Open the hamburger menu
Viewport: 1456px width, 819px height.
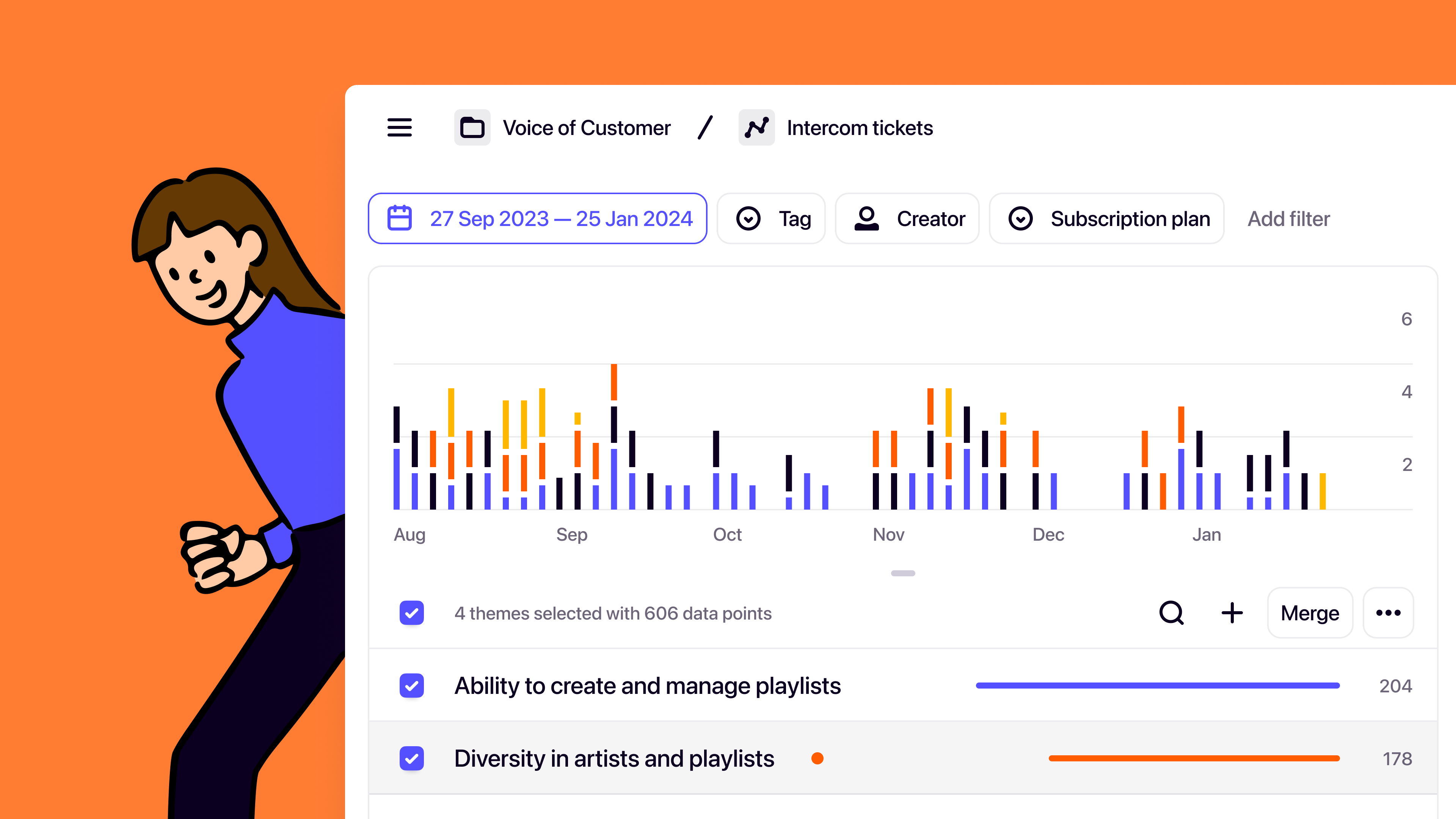pos(399,128)
